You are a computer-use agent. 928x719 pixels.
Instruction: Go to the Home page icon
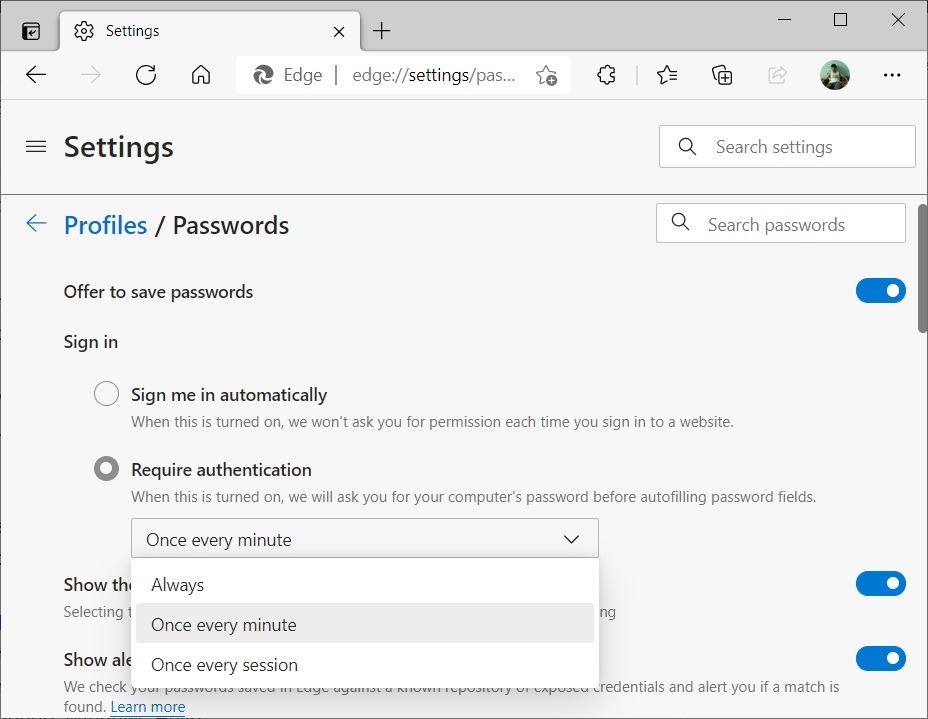click(201, 75)
